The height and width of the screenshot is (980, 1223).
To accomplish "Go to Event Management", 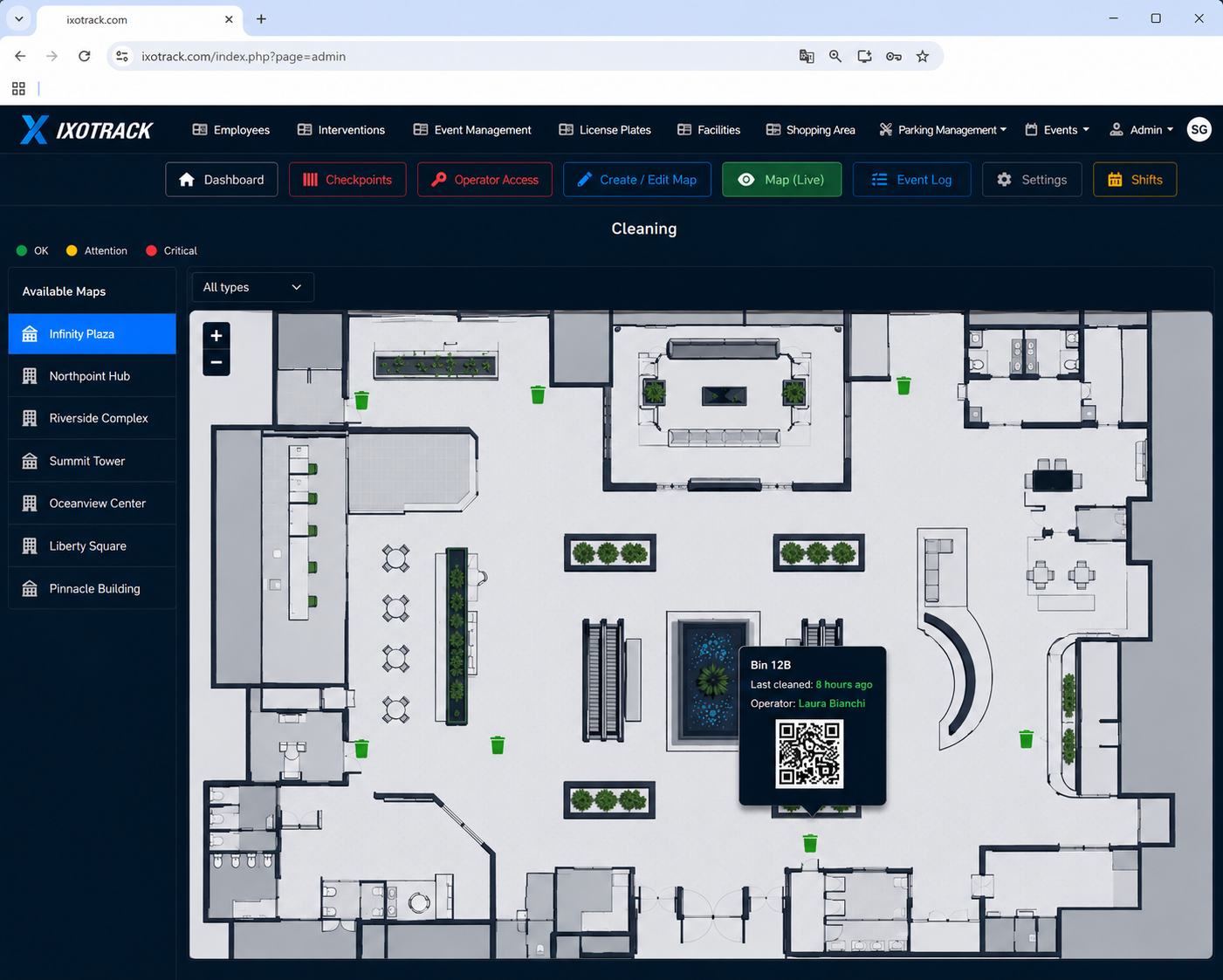I will coord(472,130).
